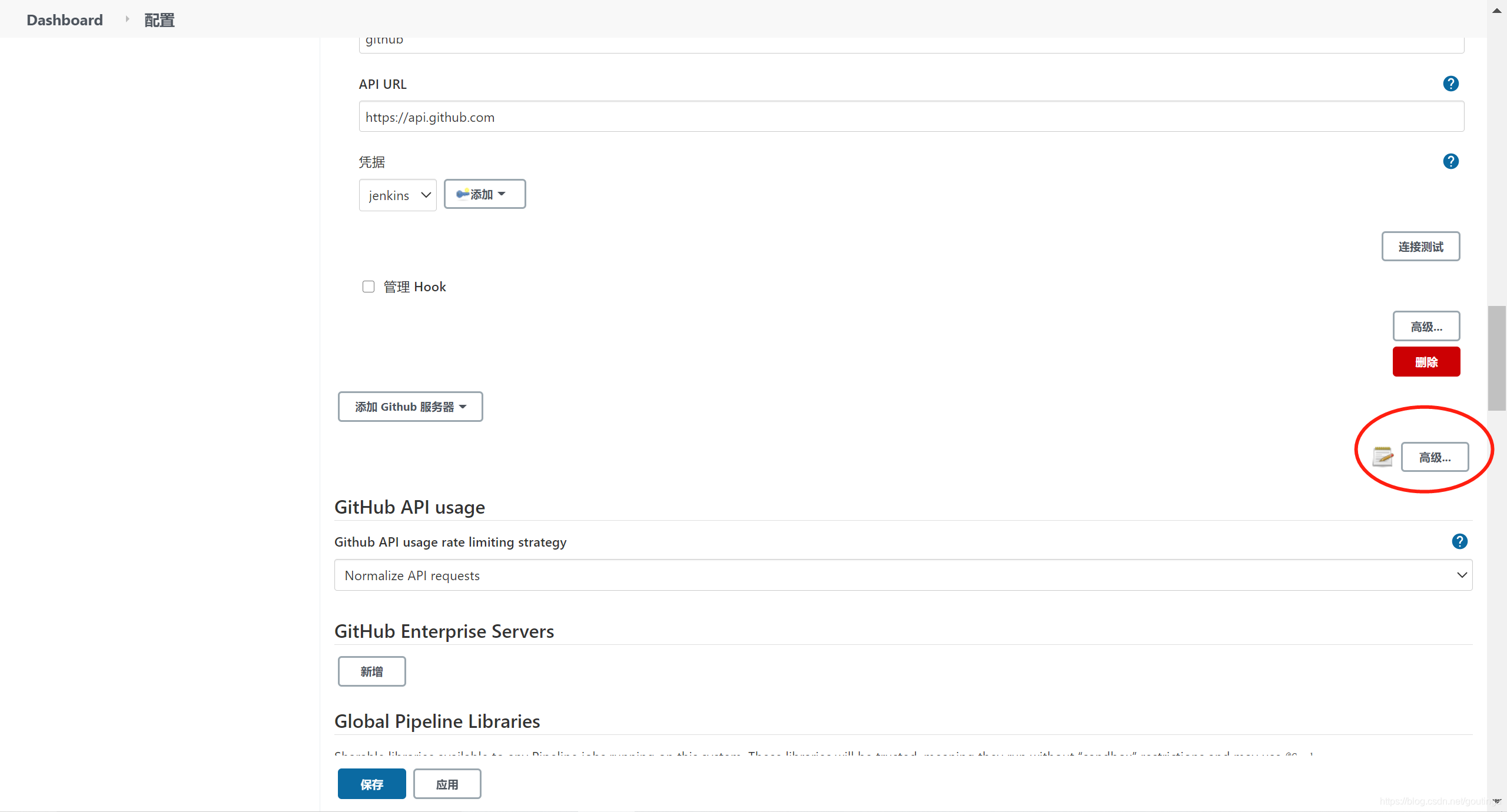Open the 配置 breadcrumb

click(x=160, y=20)
